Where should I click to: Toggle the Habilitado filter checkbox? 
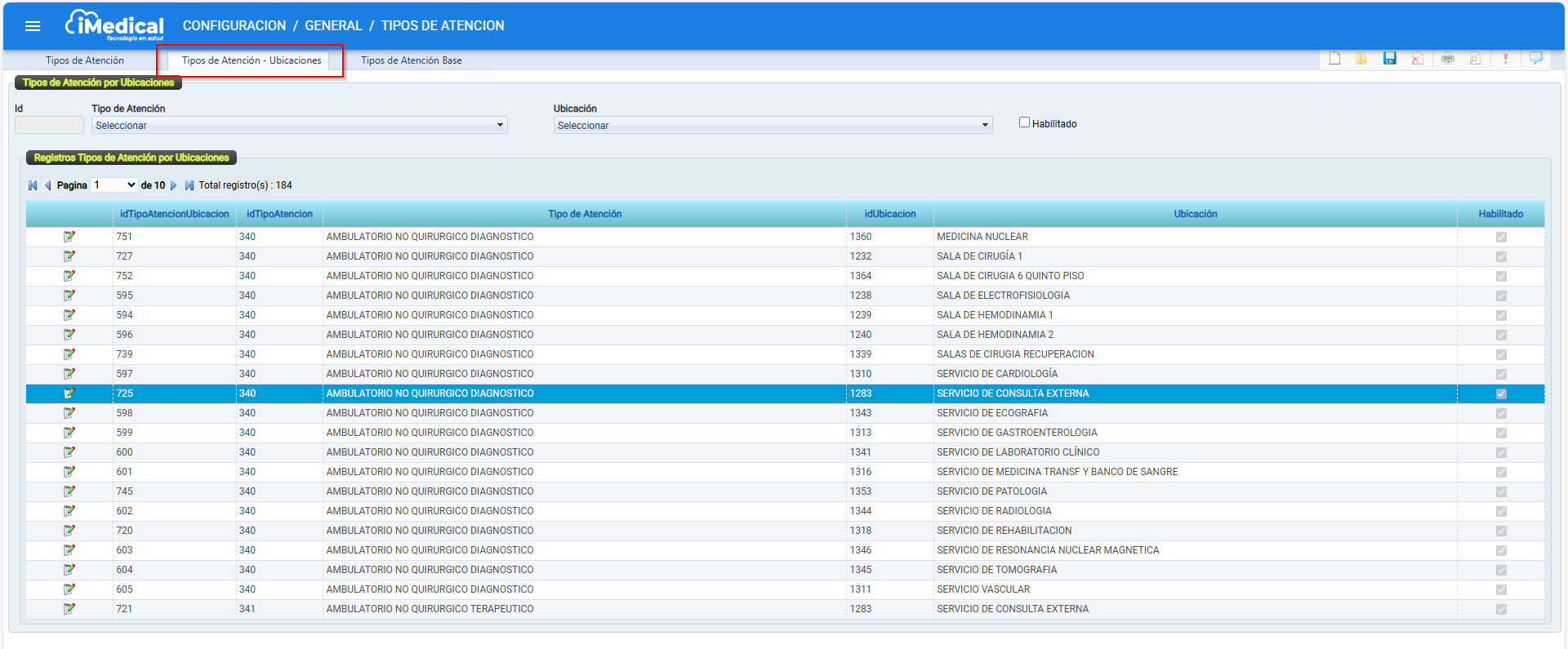(1024, 122)
